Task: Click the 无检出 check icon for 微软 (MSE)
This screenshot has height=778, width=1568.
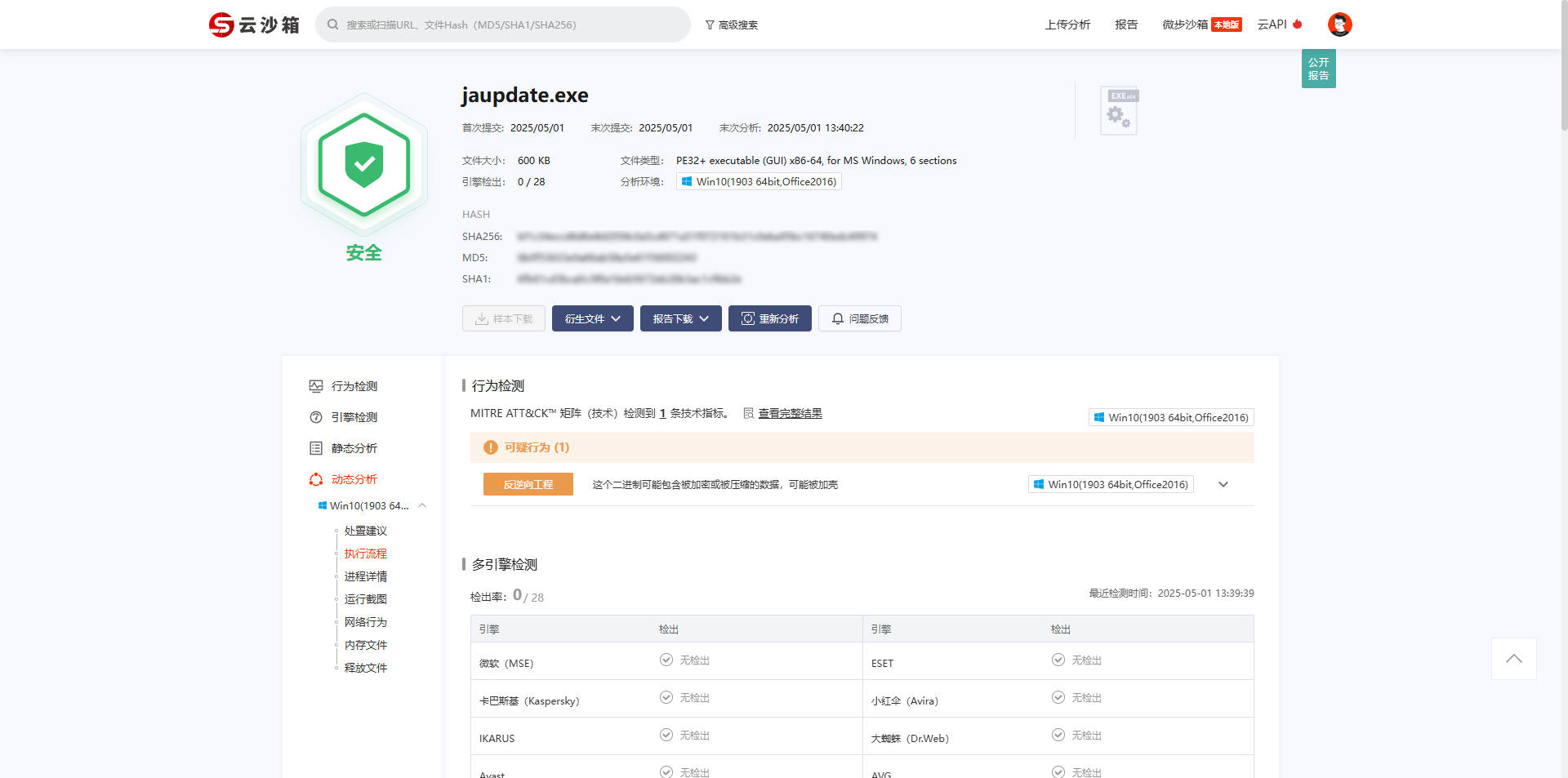Action: tap(666, 660)
